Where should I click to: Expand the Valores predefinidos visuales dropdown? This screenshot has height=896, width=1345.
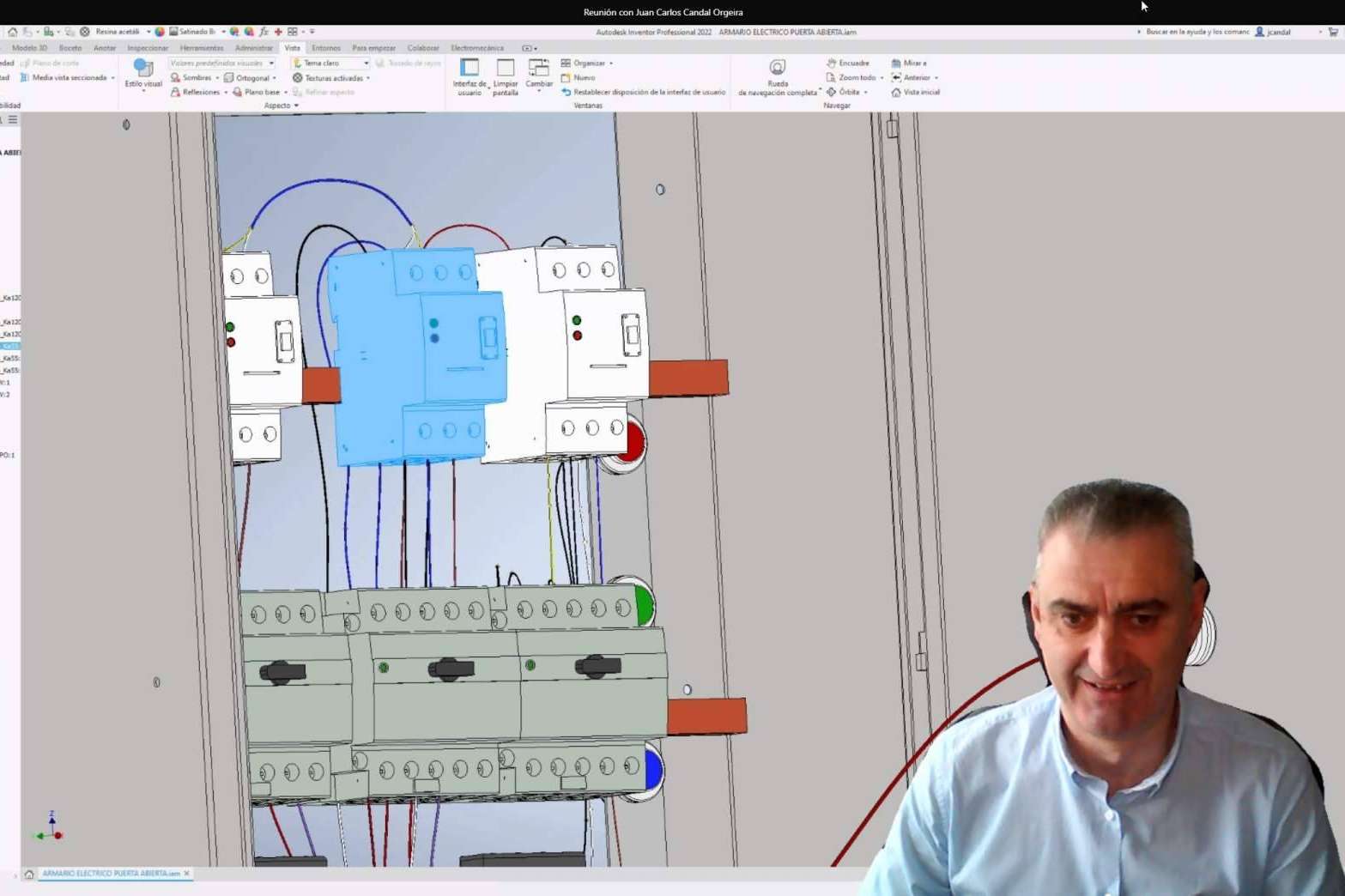tap(221, 63)
